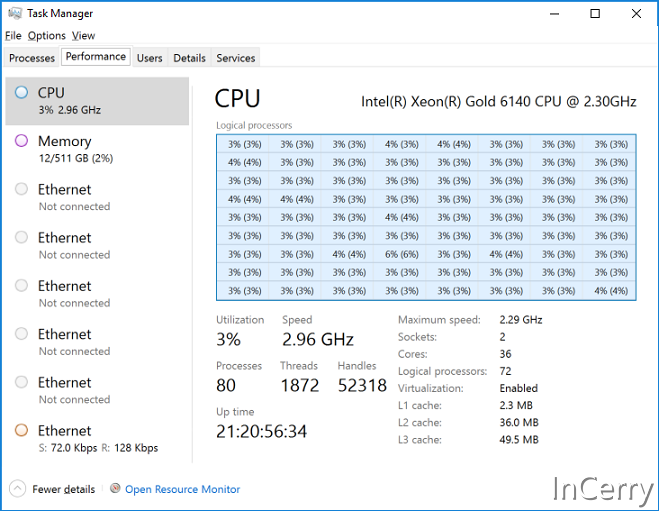Open the Options menu
Screen dimensions: 659x511
[x=46, y=36]
